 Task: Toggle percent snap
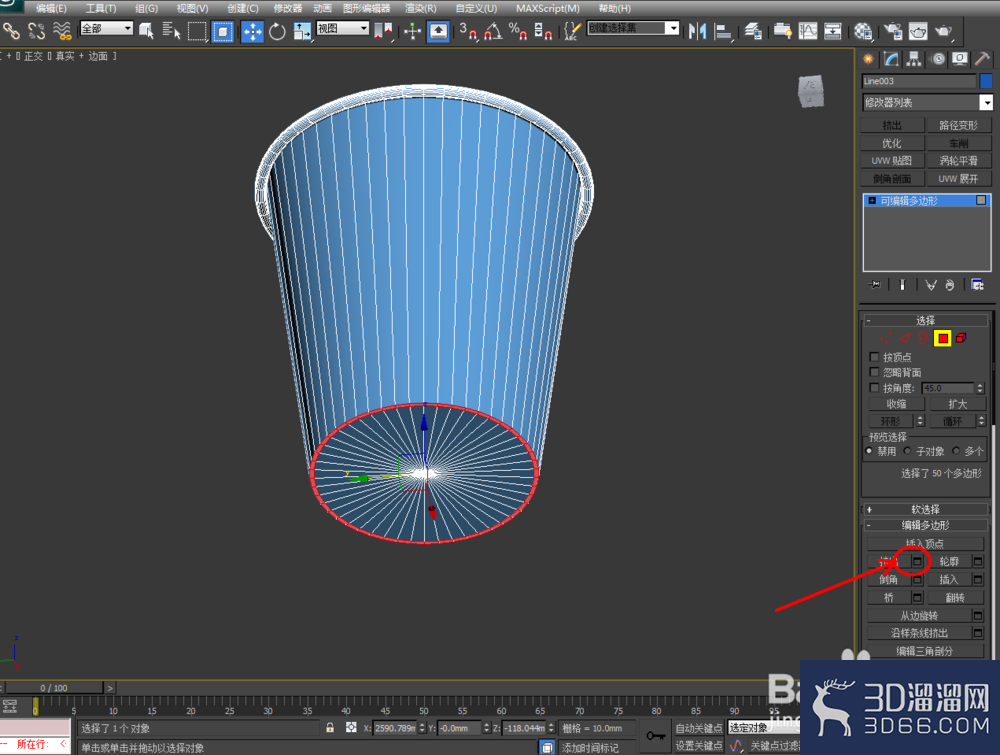click(x=518, y=31)
